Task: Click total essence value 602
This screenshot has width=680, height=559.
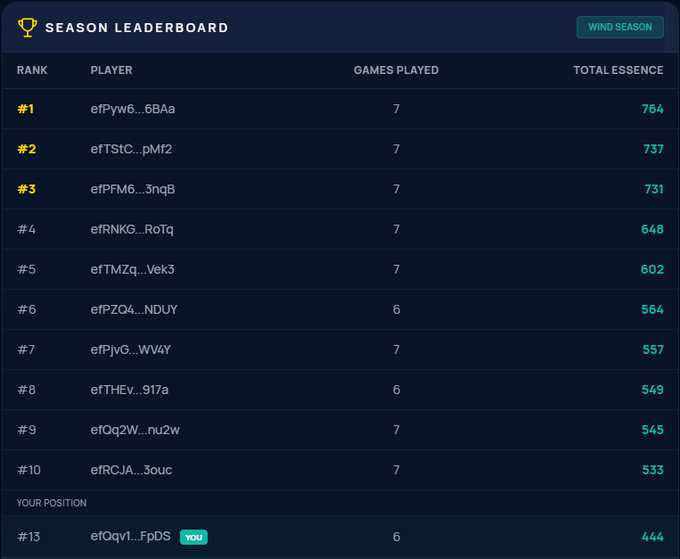Action: click(x=652, y=269)
